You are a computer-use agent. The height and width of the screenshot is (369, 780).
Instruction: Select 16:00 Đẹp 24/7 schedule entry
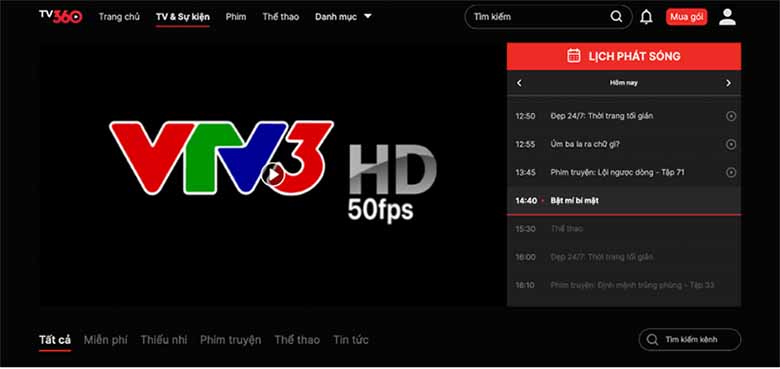click(624, 257)
